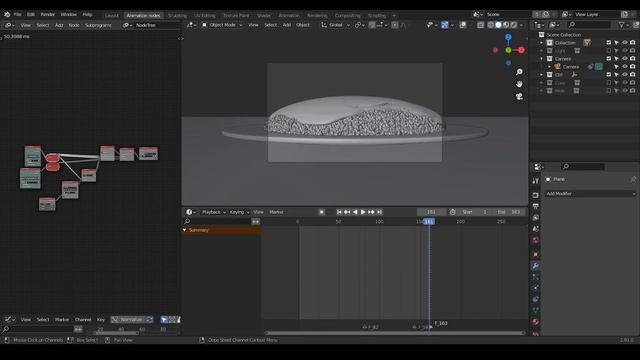Select material preview shading
This screenshot has width=640, height=360.
tap(506, 25)
